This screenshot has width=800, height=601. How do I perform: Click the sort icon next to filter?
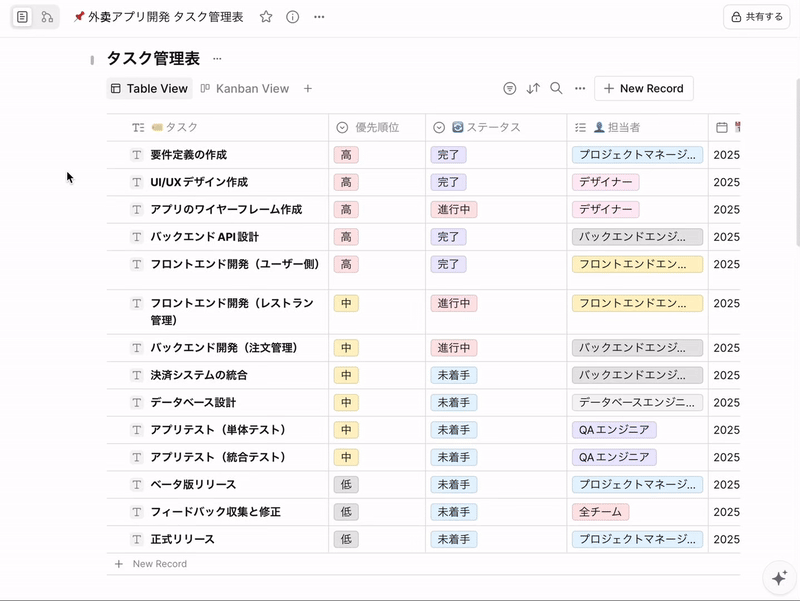(x=533, y=88)
